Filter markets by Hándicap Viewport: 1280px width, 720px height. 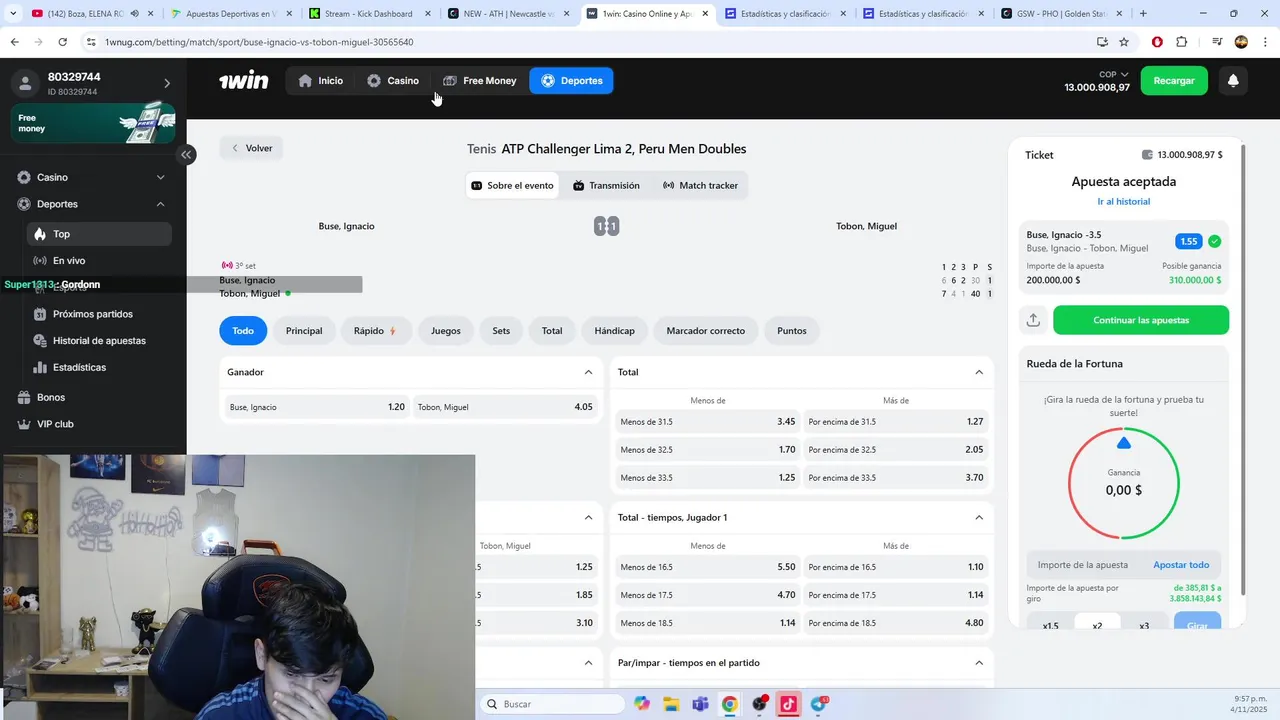[614, 331]
